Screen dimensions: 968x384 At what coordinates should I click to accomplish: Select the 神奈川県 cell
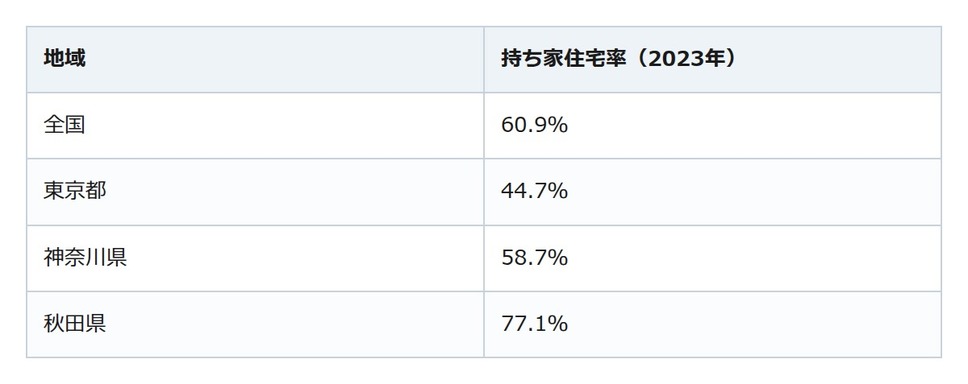pos(255,258)
